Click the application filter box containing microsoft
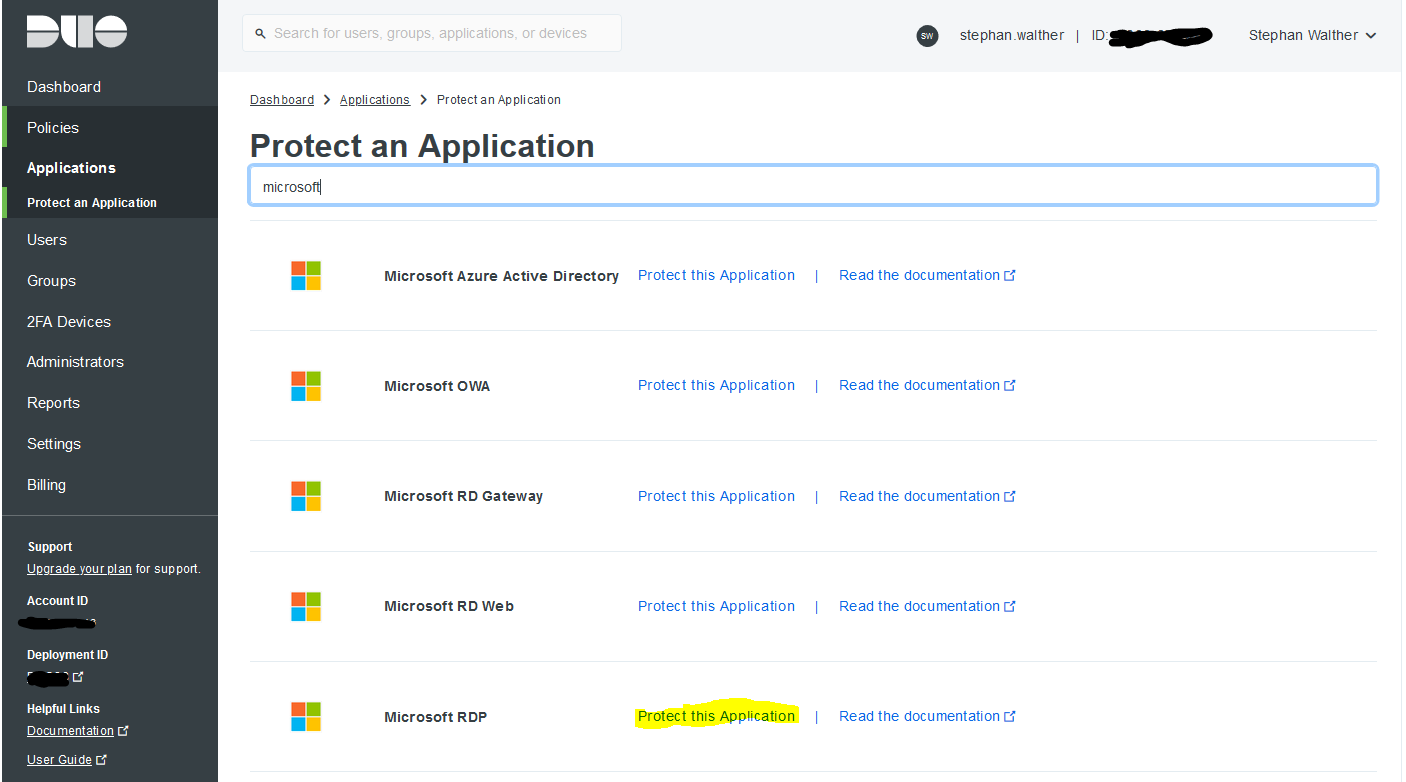This screenshot has width=1406, height=782. 813,187
